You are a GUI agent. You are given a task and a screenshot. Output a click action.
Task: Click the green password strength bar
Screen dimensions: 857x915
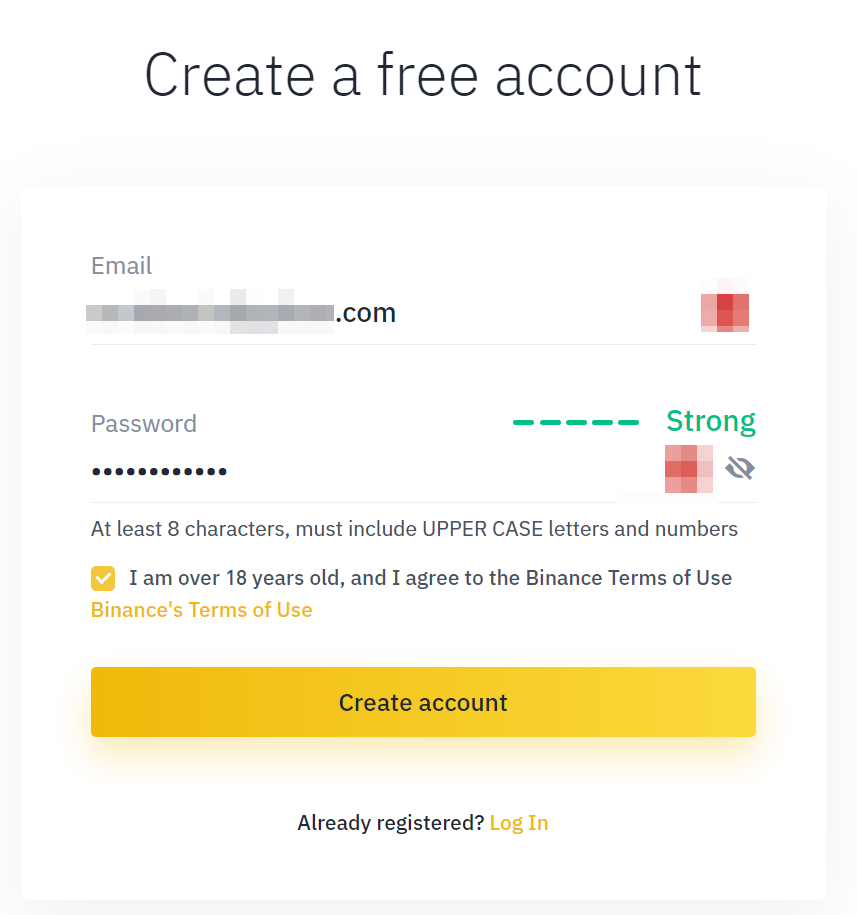coord(576,422)
